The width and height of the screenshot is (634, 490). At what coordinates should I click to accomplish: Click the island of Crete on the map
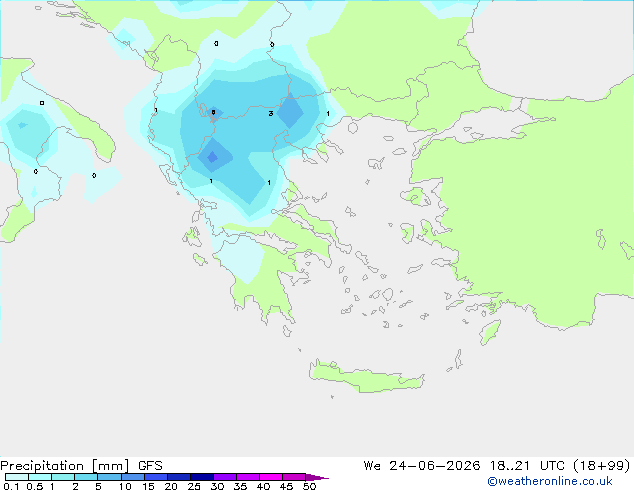point(367,376)
